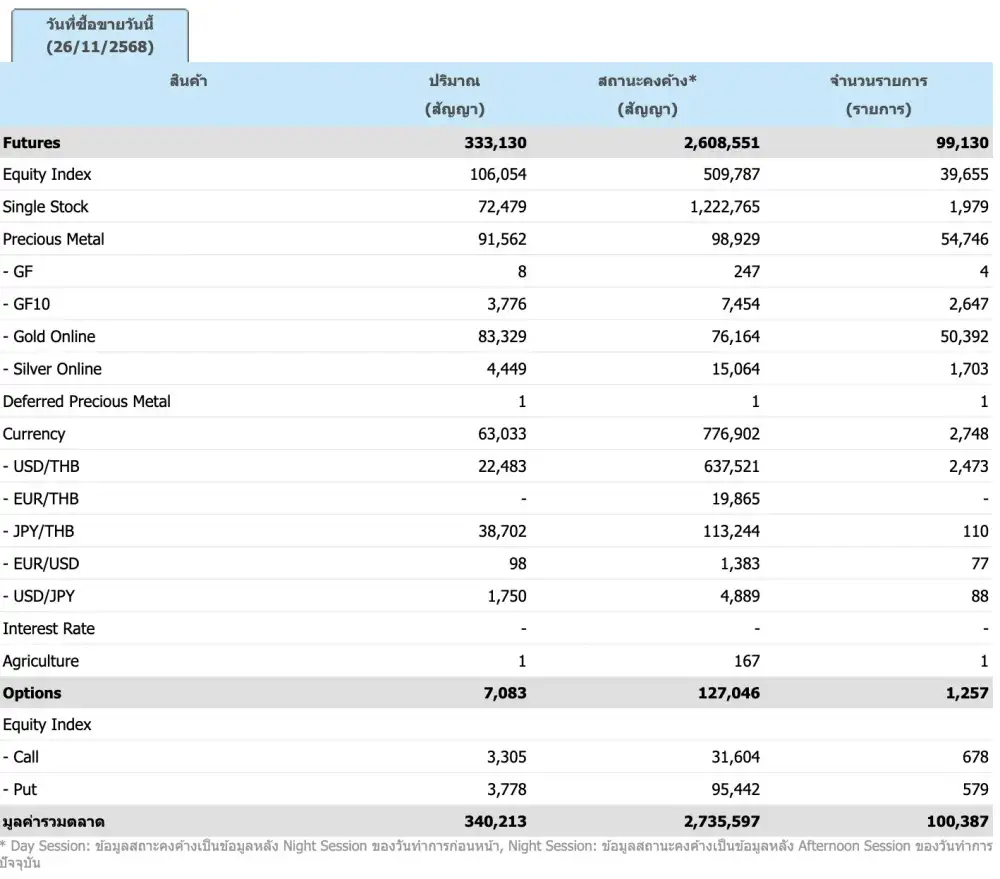Click the Equity Index label under Futures
The width and height of the screenshot is (1000, 879).
click(47, 175)
